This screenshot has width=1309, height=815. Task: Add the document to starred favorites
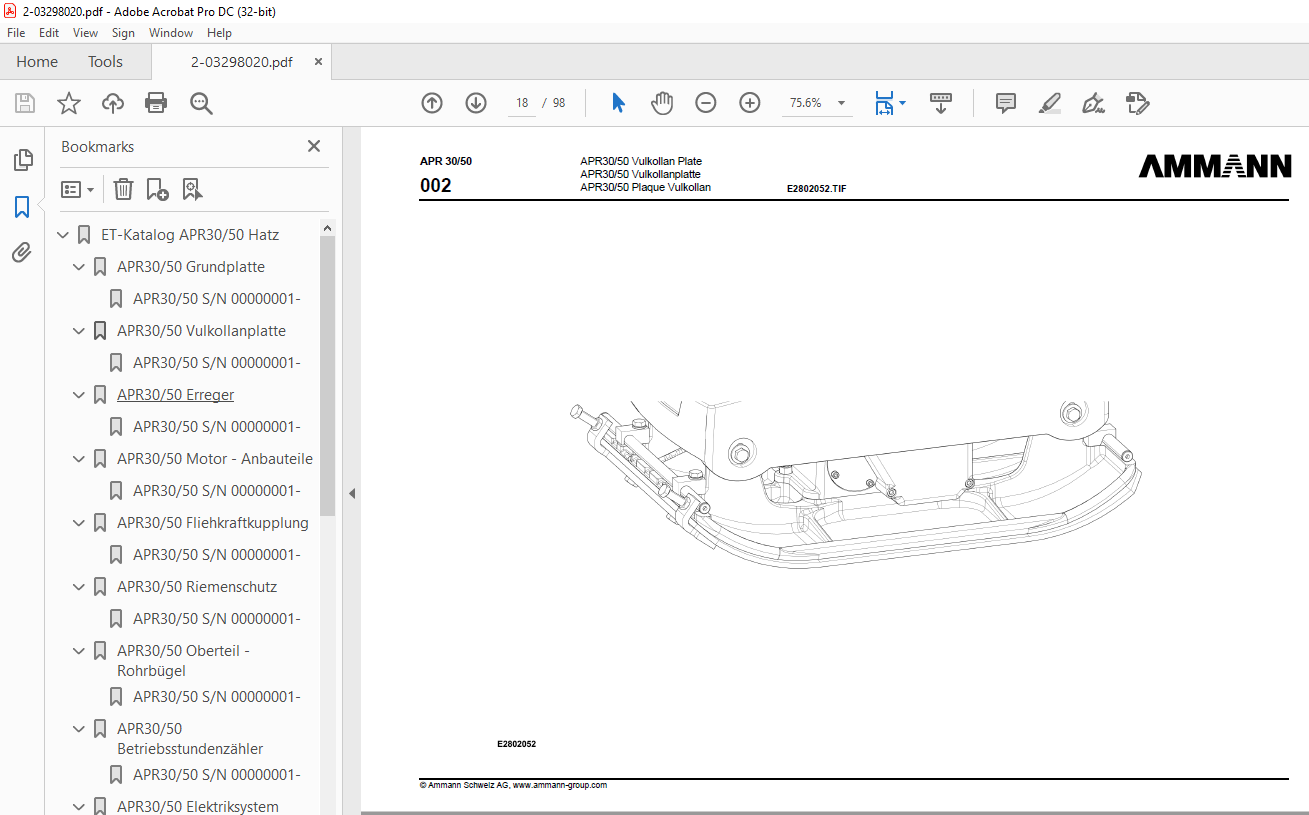(x=68, y=103)
